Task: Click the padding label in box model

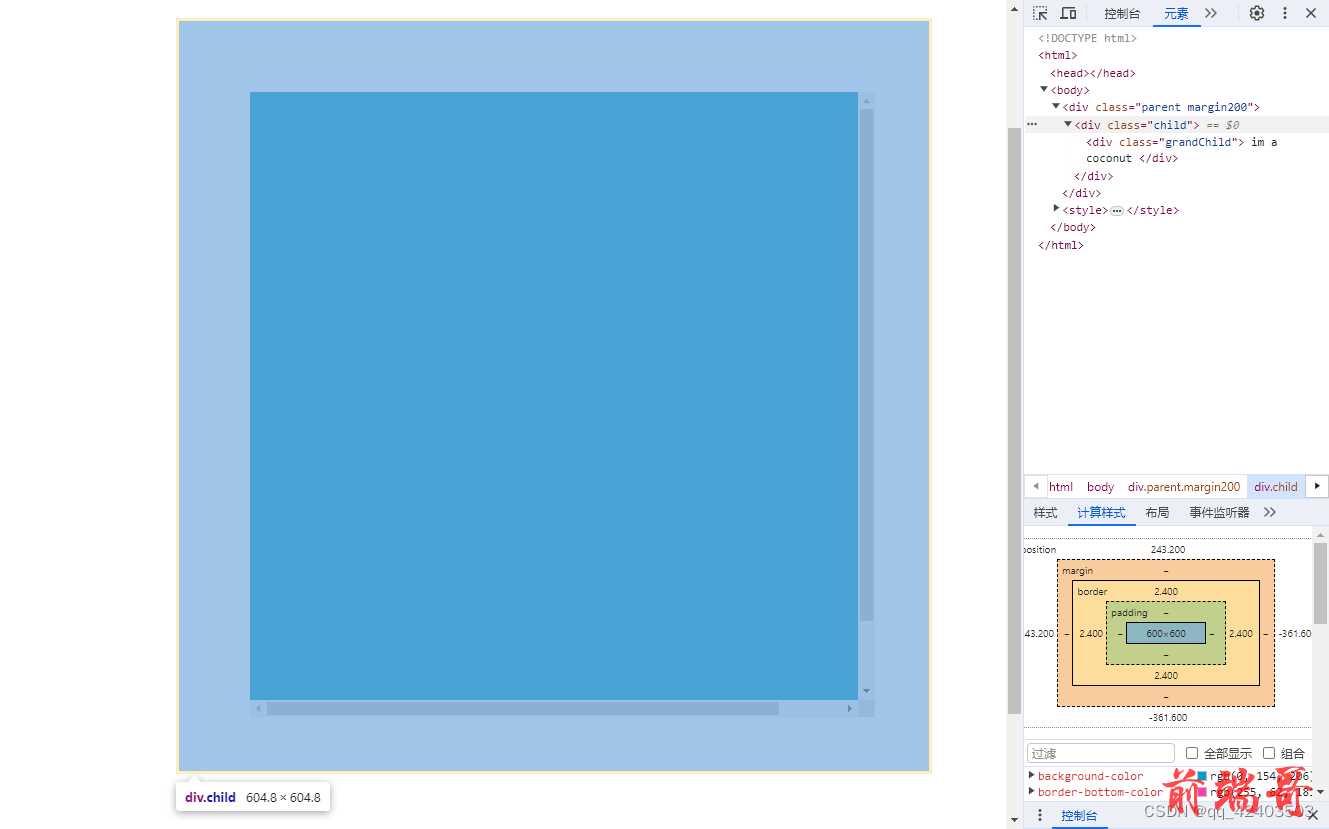Action: click(x=1130, y=613)
